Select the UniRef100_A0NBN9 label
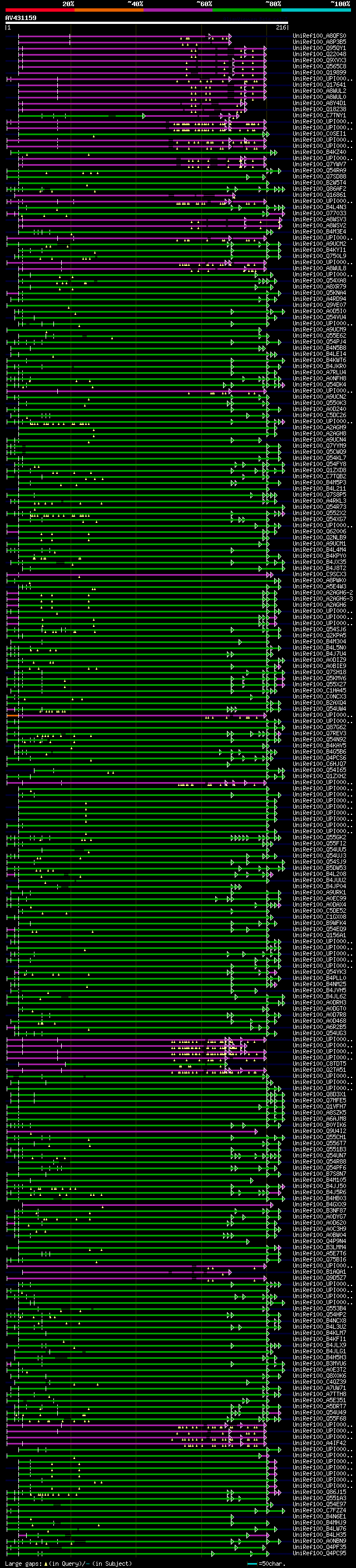 pyautogui.click(x=319, y=1541)
